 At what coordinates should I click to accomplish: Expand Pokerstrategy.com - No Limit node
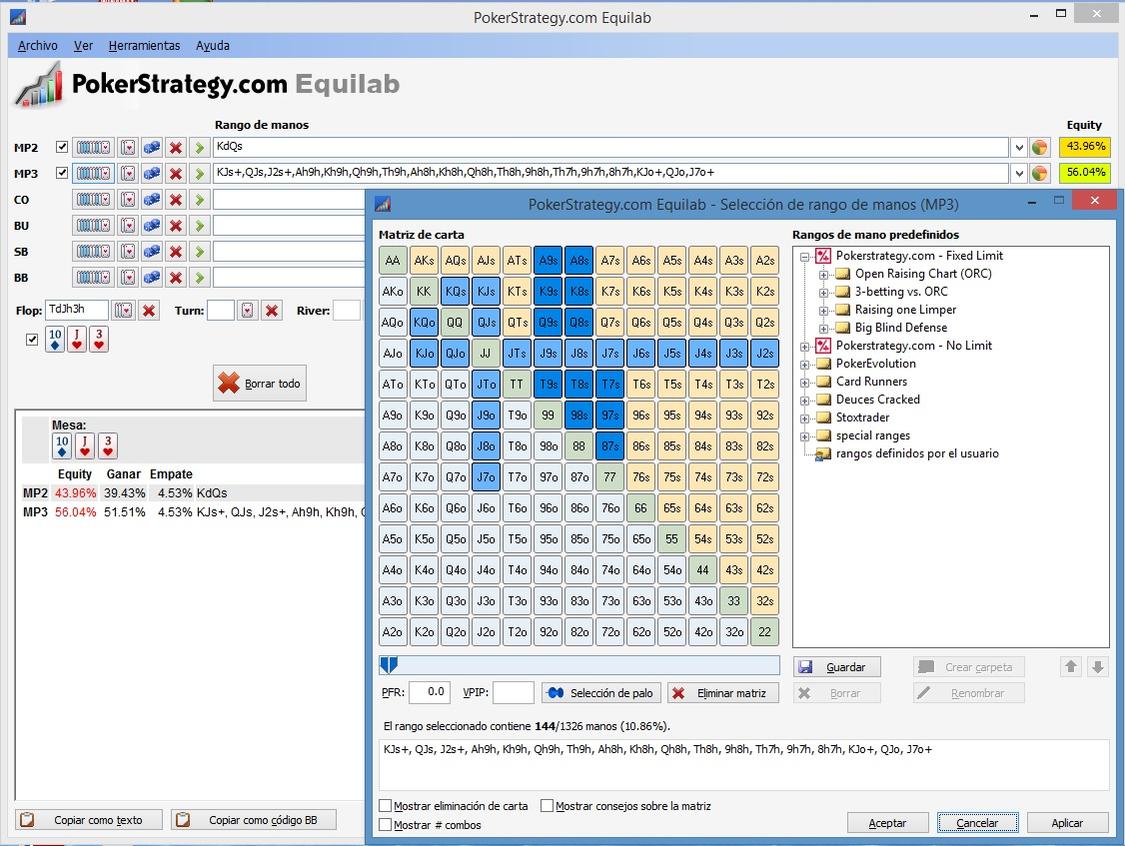click(805, 346)
